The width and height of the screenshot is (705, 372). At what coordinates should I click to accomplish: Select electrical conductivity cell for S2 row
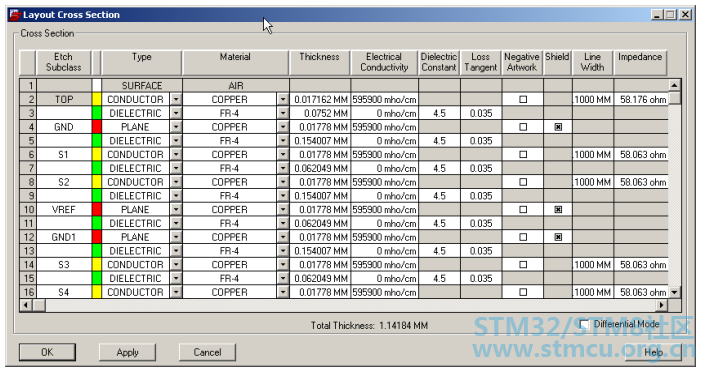pos(384,182)
